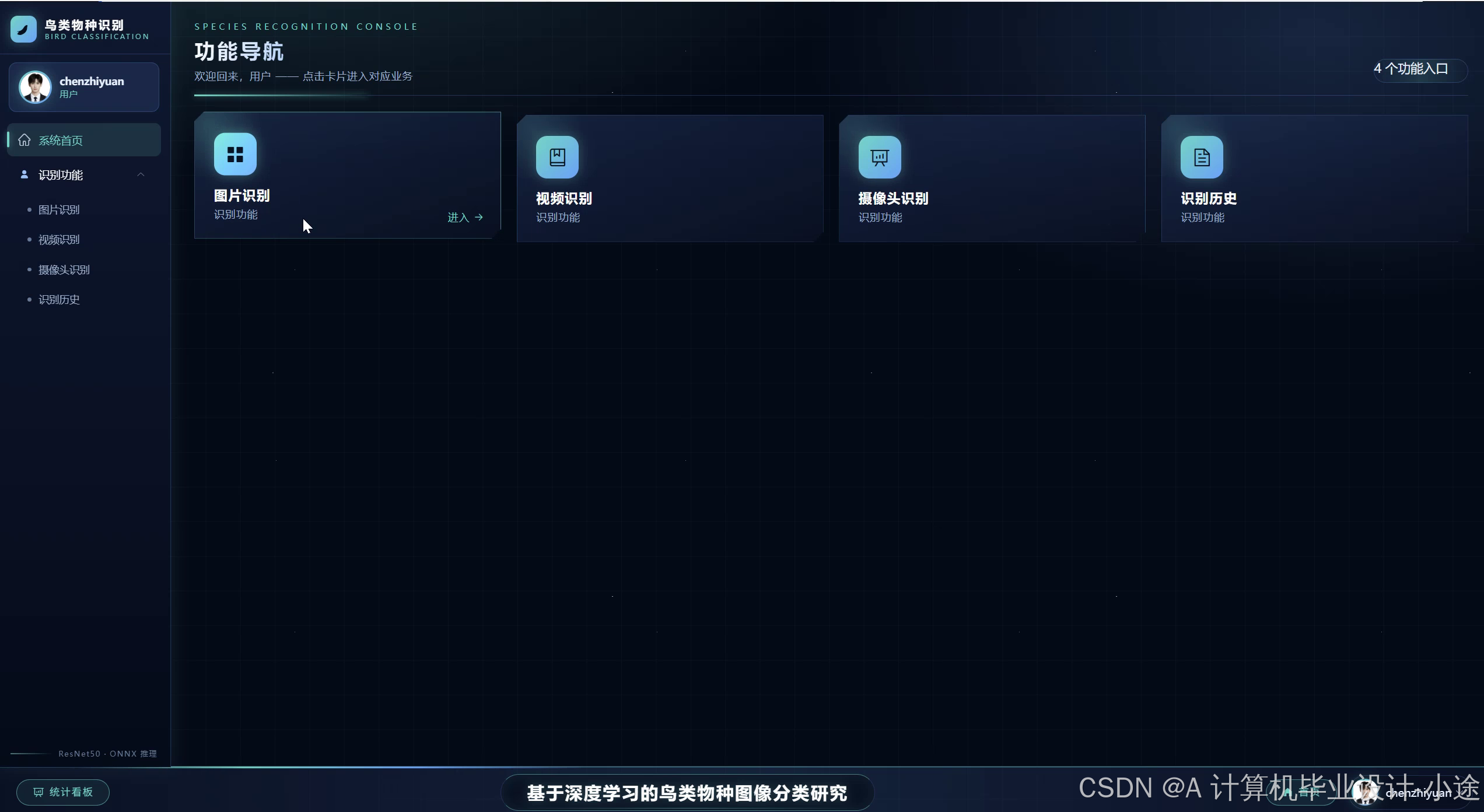Image resolution: width=1484 pixels, height=812 pixels.
Task: Click the 统计看板 button
Action: coord(63,792)
